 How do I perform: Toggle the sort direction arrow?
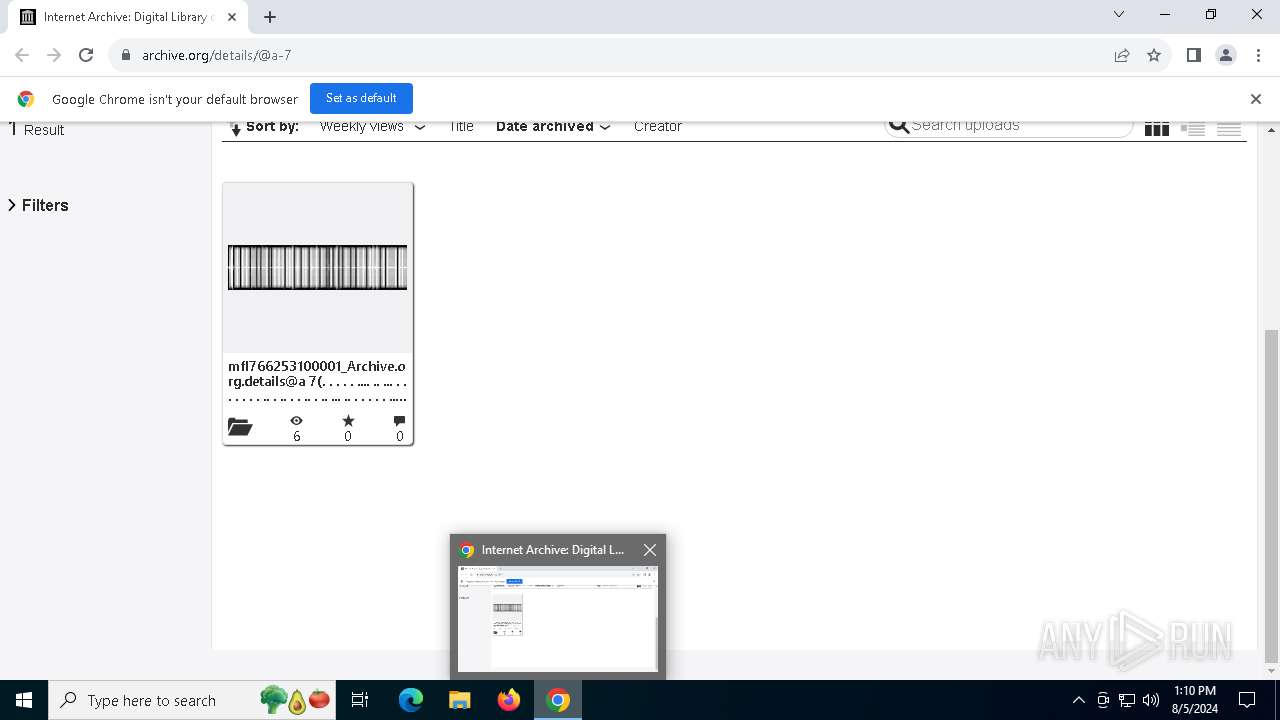pos(236,127)
